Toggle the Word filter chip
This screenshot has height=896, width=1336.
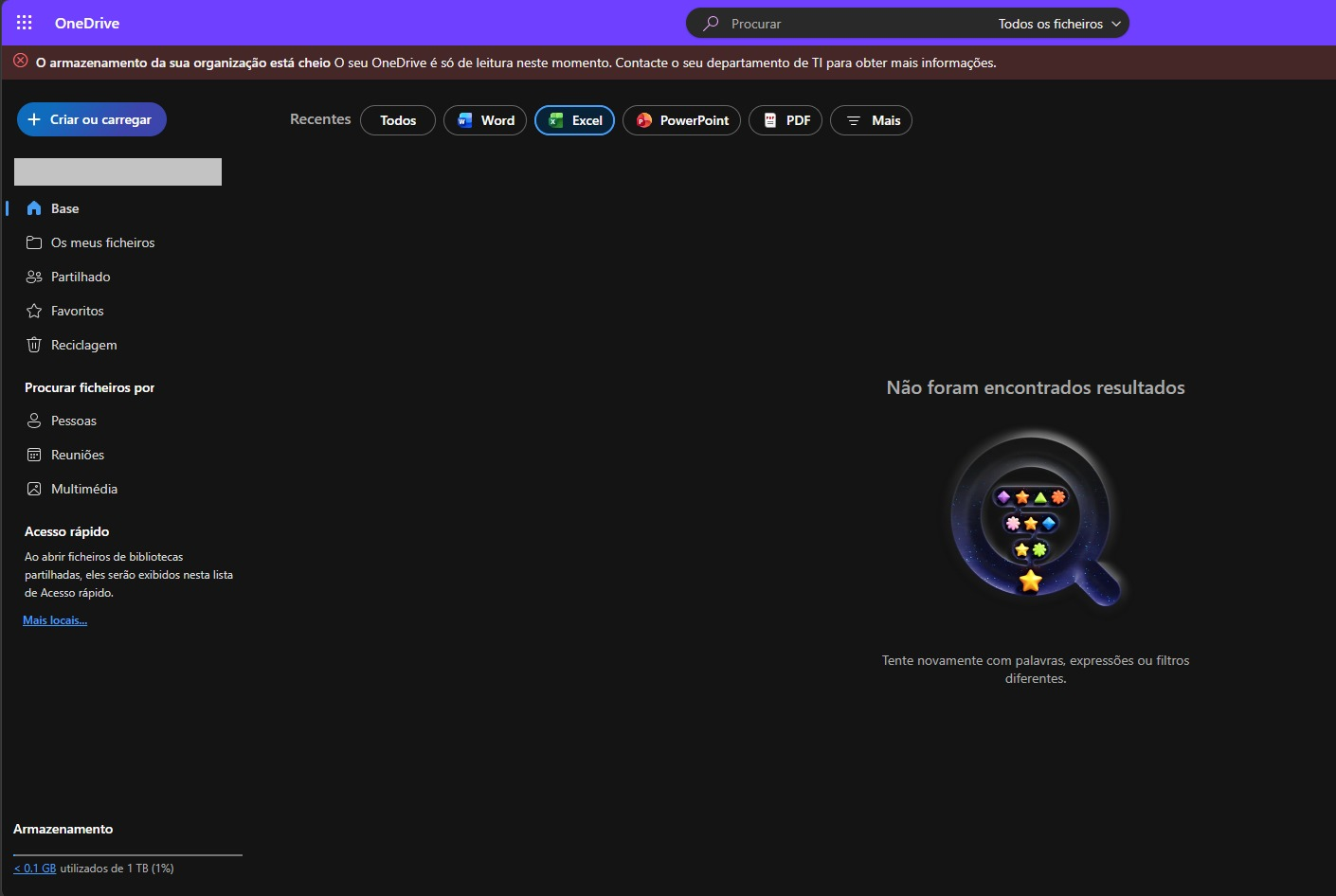coord(485,120)
